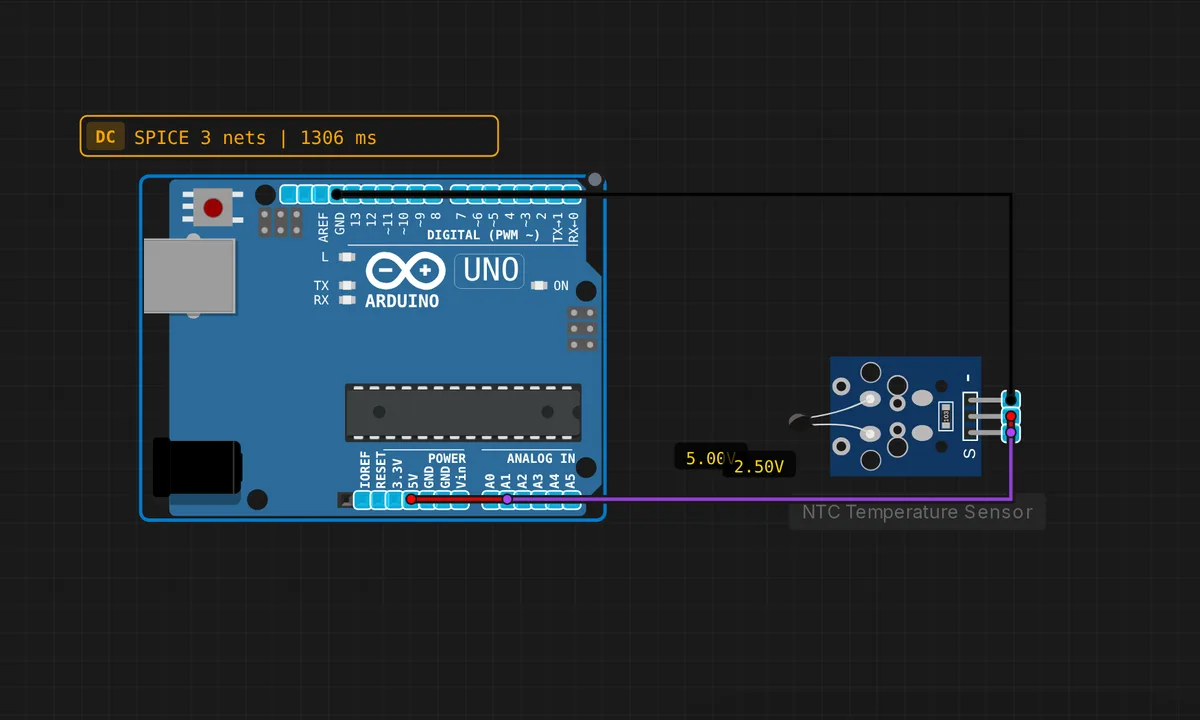The image size is (1200, 720).
Task: Select the A5 analog pin
Action: [x=571, y=499]
